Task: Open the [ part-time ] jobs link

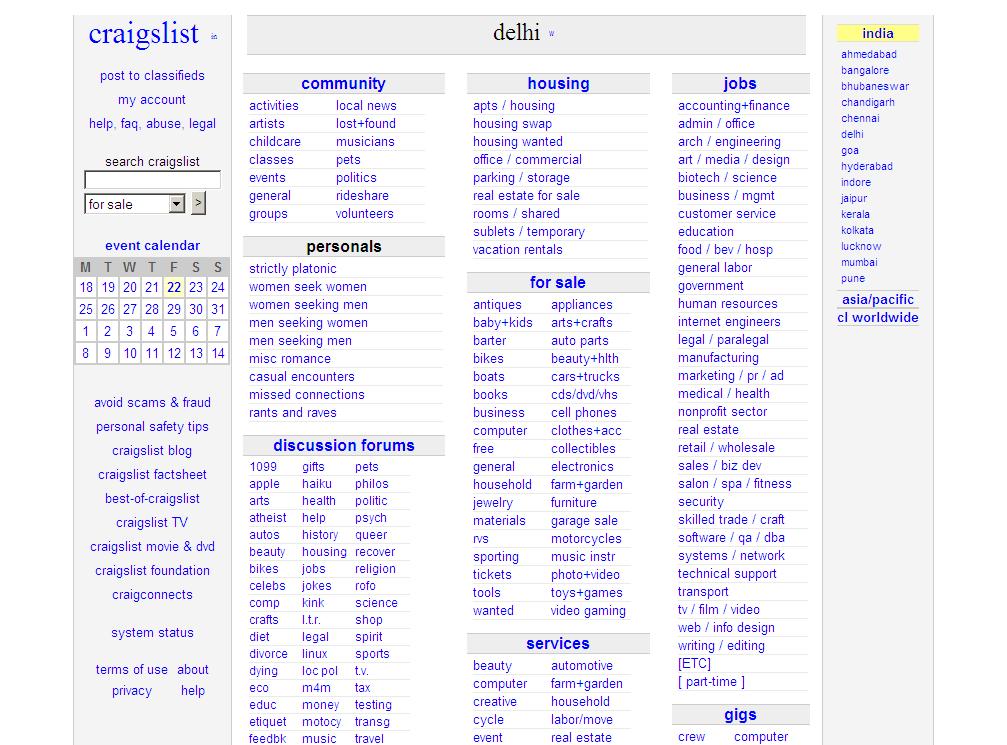Action: 711,681
